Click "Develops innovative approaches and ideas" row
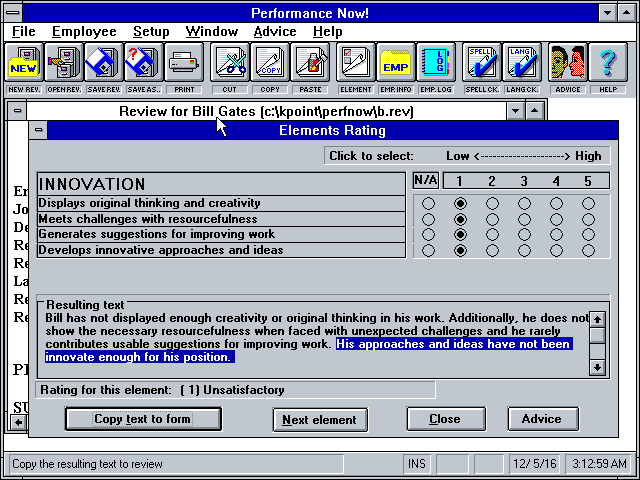The width and height of the screenshot is (640, 480). point(221,250)
